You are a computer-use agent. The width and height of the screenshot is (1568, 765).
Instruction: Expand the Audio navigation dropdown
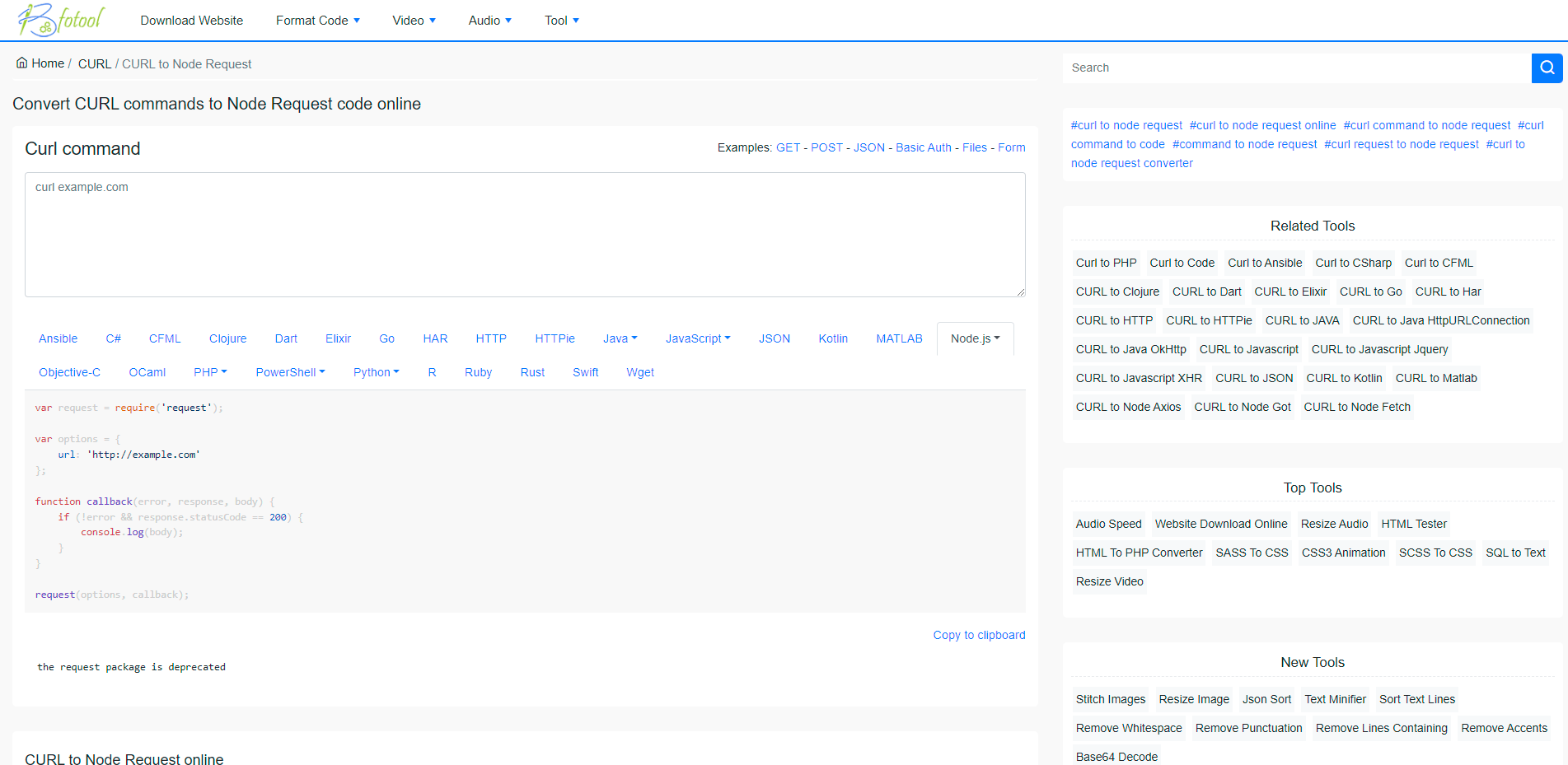click(489, 21)
